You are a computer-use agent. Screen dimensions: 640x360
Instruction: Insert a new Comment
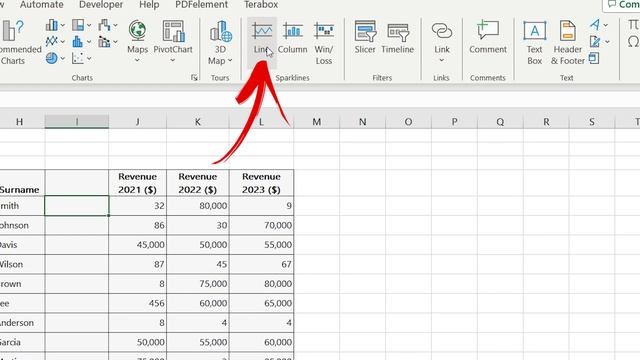[x=488, y=38]
